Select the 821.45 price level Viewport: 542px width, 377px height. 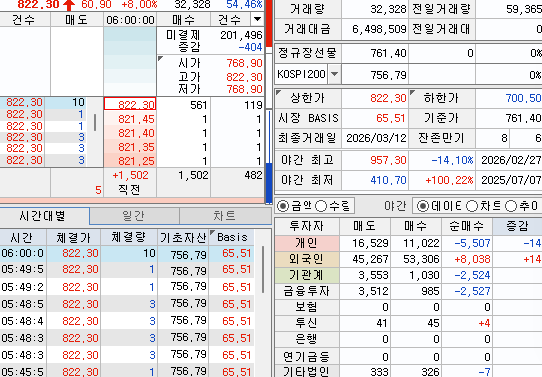[130, 119]
